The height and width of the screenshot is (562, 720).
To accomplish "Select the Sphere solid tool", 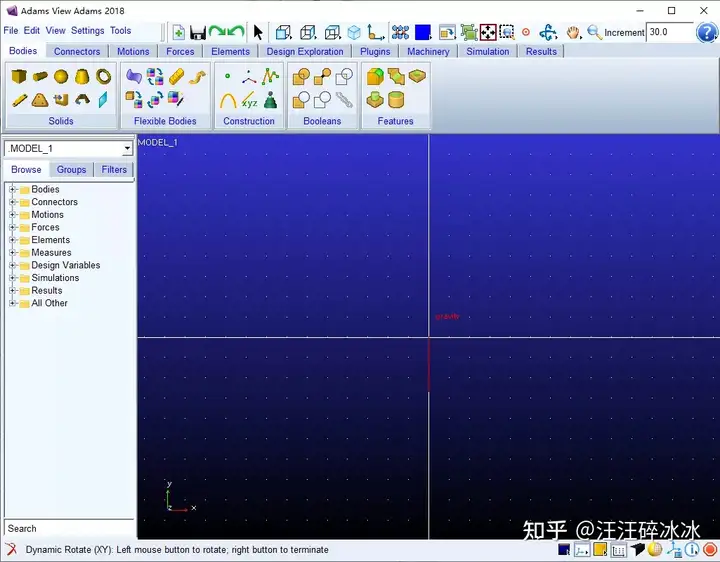I will coord(61,76).
